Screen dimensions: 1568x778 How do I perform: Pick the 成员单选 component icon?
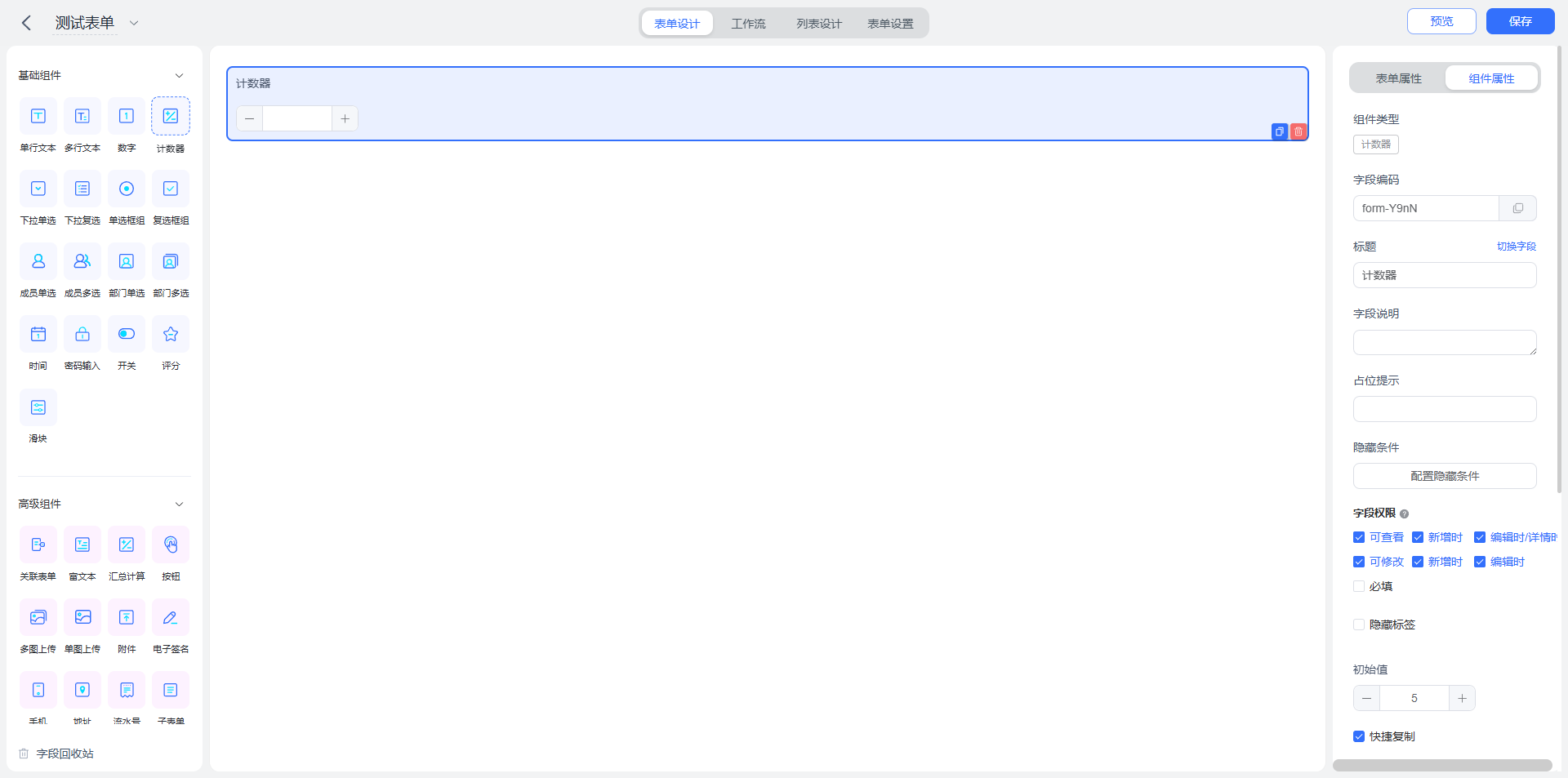[38, 261]
